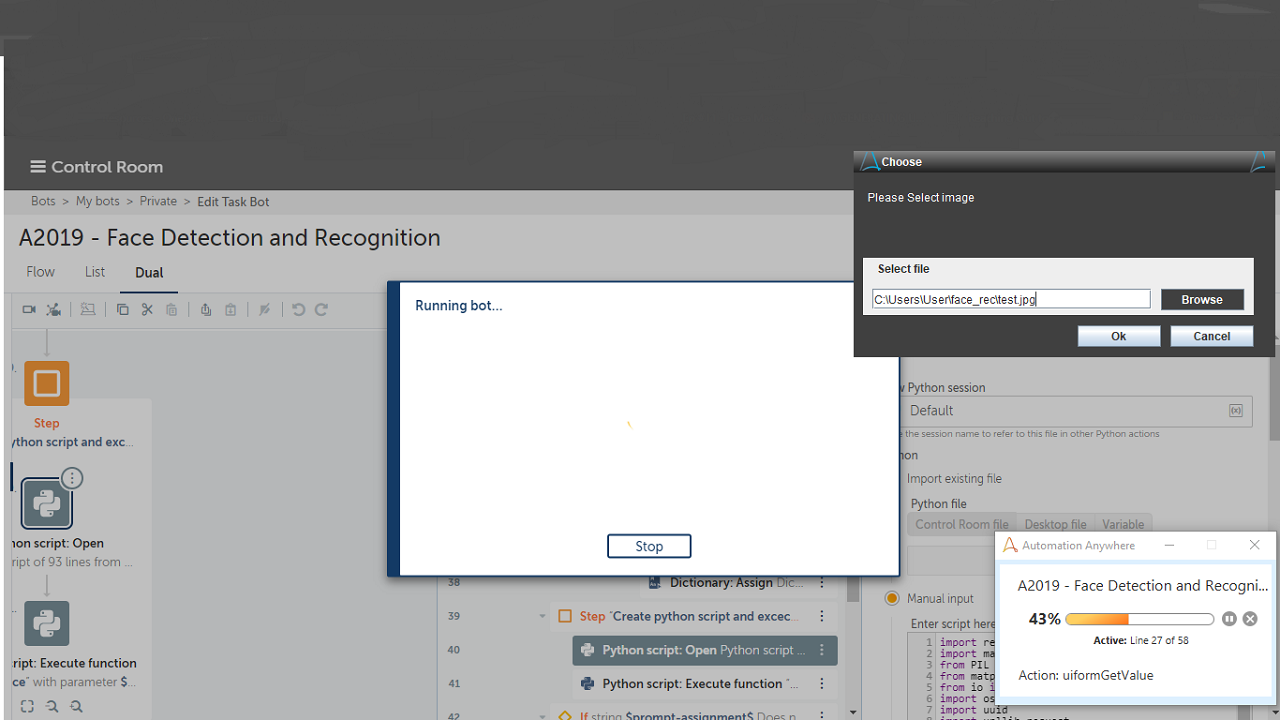
Task: Select the Python script Execute function row 41
Action: click(x=705, y=684)
